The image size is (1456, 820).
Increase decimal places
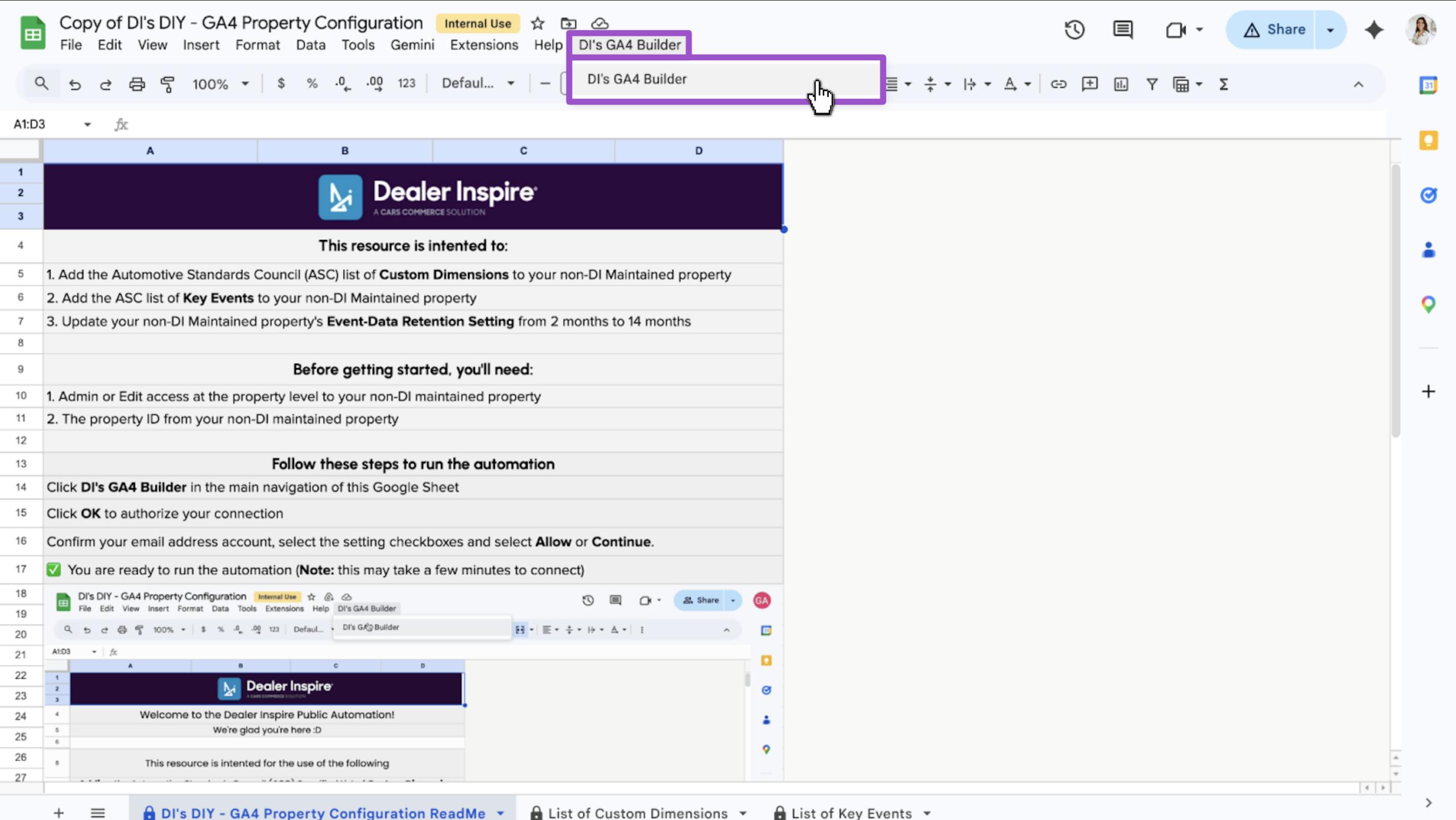click(x=374, y=84)
